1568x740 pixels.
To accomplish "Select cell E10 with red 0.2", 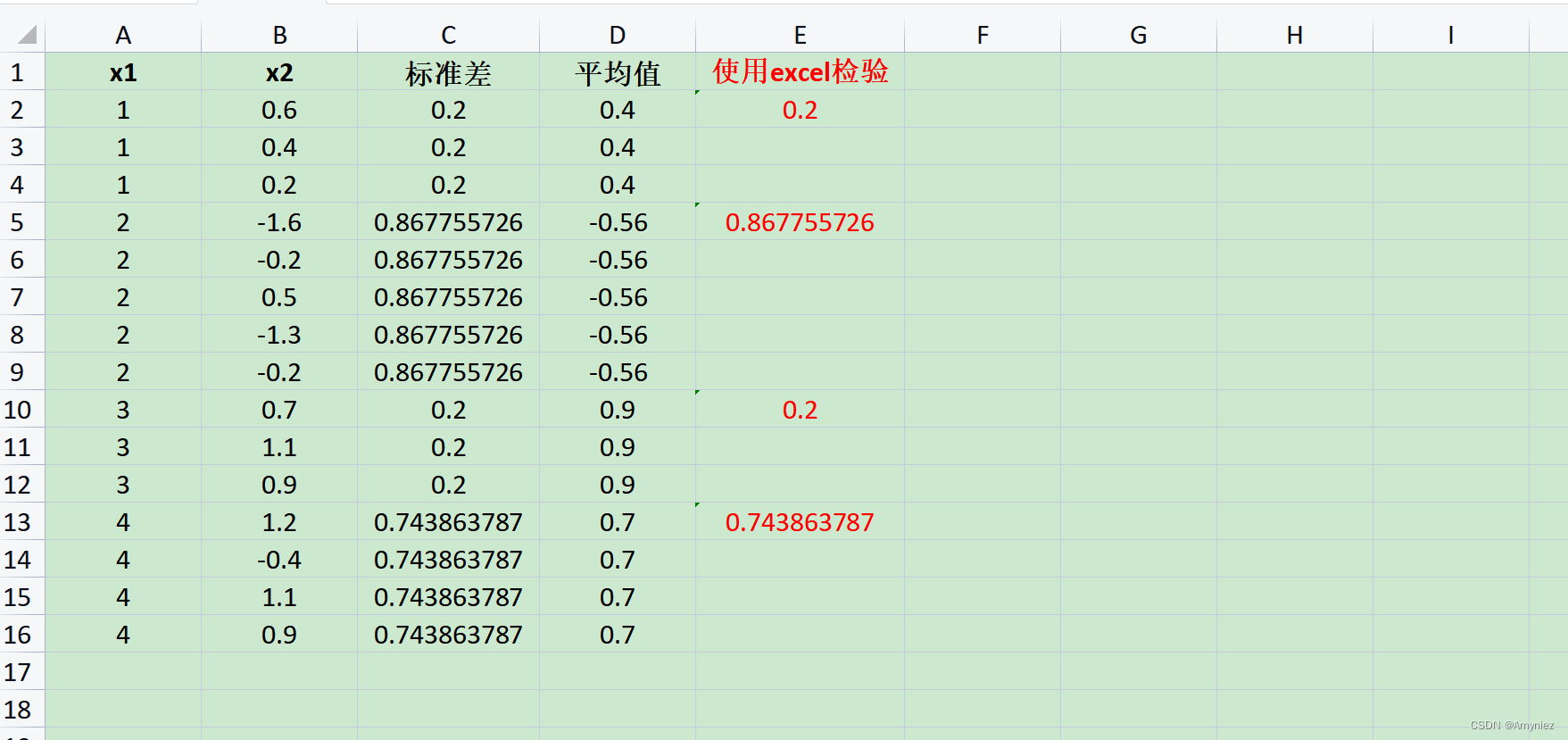I will (x=800, y=410).
